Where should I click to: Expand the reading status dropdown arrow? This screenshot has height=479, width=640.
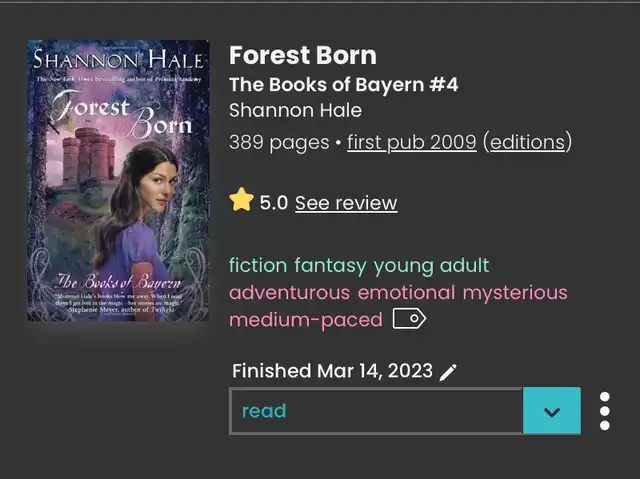coord(551,411)
